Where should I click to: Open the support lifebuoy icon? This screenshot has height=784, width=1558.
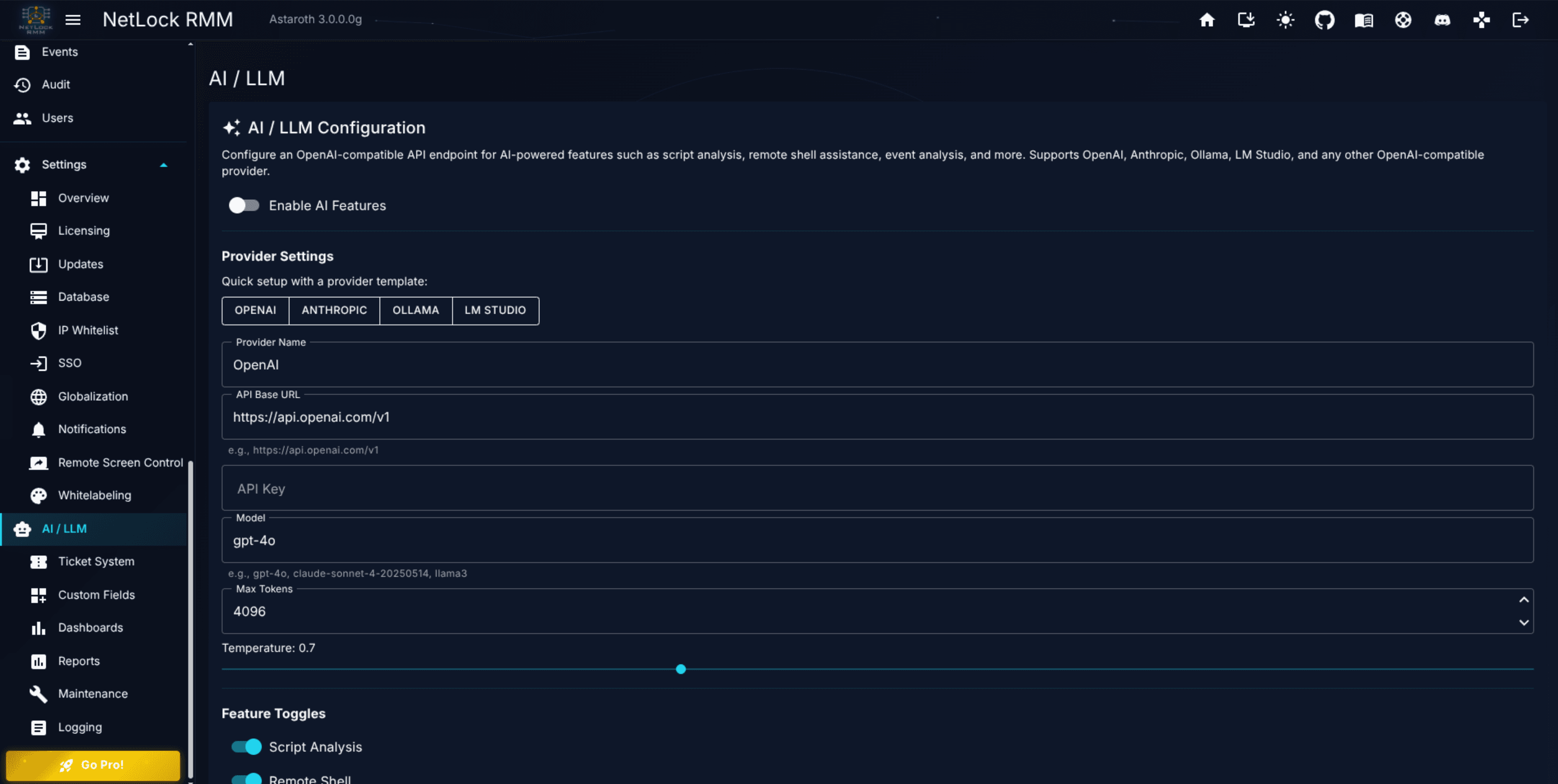pyautogui.click(x=1403, y=20)
